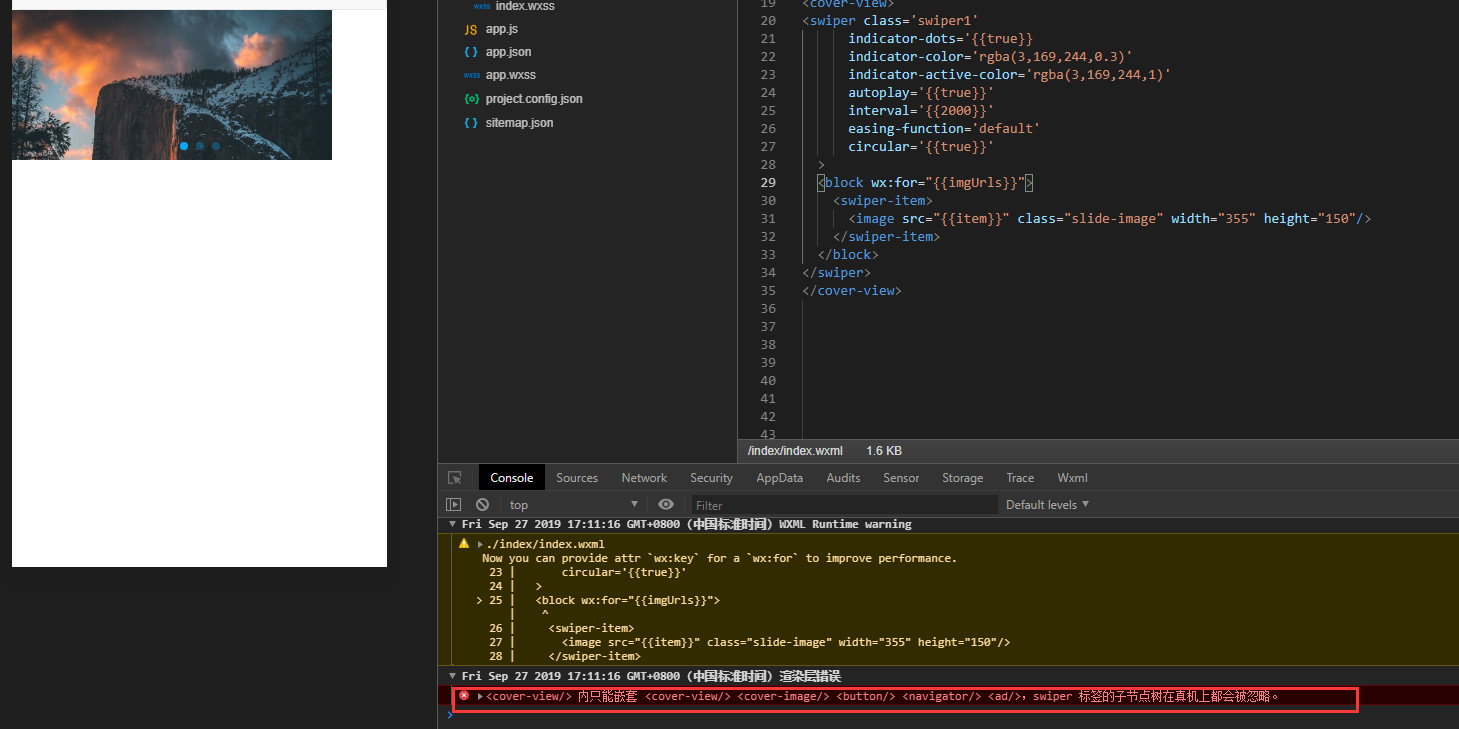Screen dimensions: 1459x729
Task: Open the app.js file
Action: tap(501, 29)
